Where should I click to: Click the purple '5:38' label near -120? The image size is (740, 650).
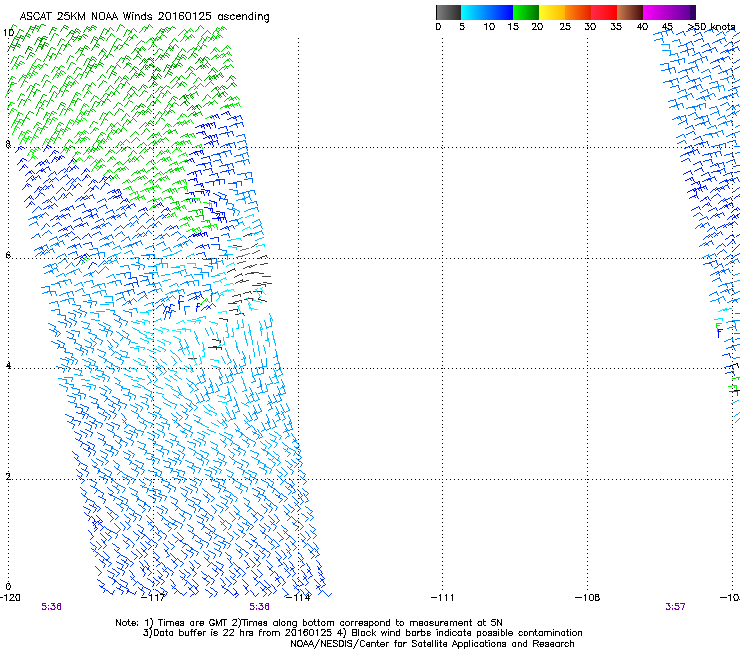[51, 607]
